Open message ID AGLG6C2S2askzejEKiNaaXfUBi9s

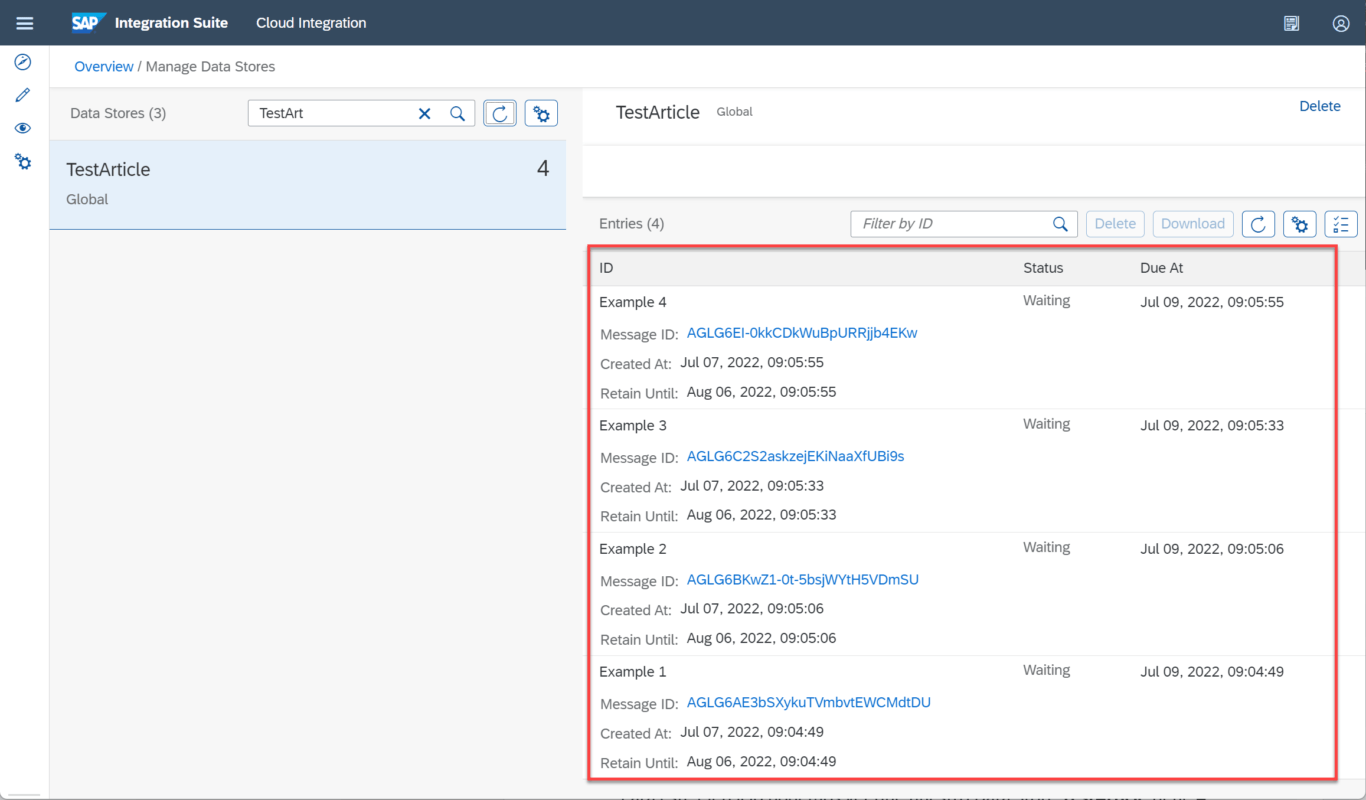pos(795,456)
